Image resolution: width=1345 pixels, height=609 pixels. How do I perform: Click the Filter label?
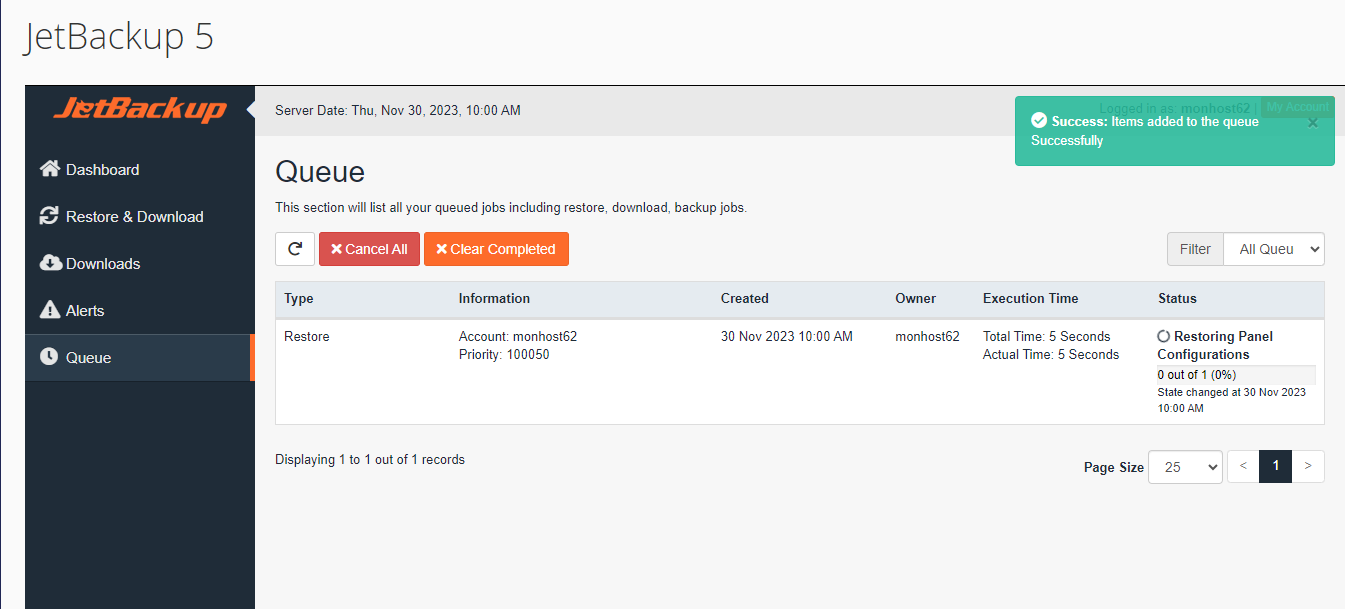[x=1195, y=249]
